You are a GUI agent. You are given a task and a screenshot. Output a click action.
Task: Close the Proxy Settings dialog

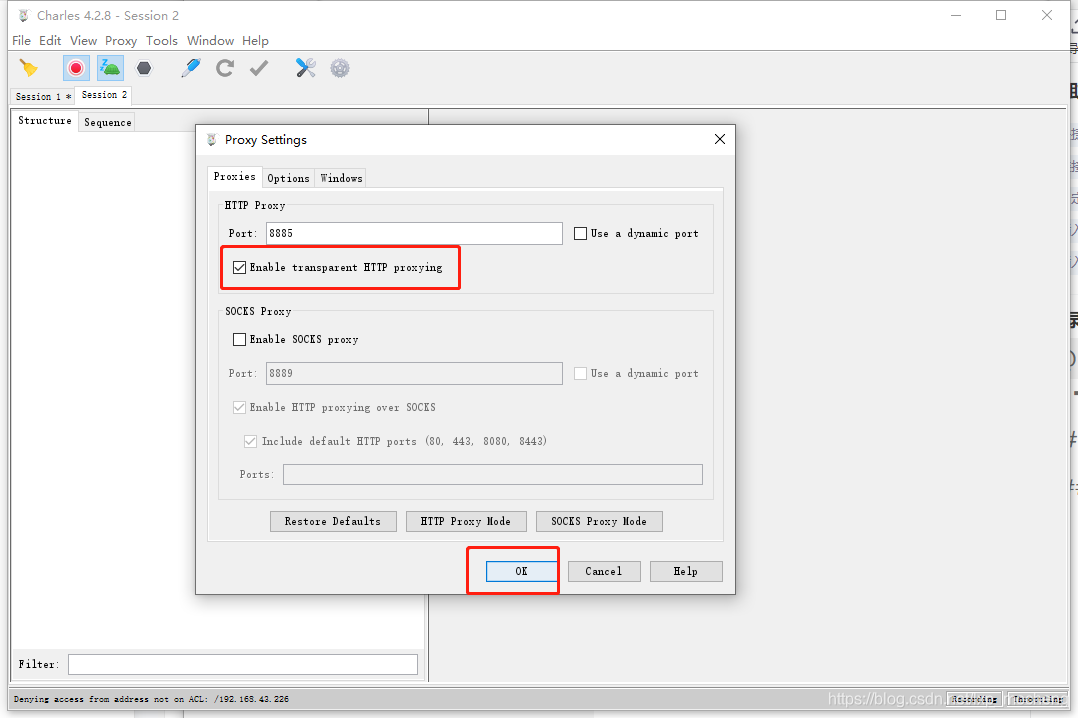(x=720, y=139)
